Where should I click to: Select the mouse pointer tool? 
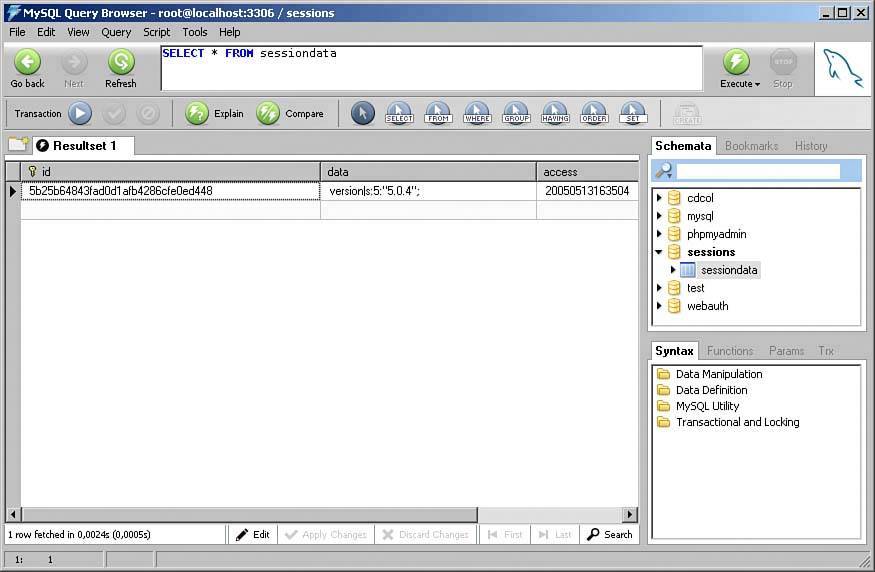coord(363,113)
